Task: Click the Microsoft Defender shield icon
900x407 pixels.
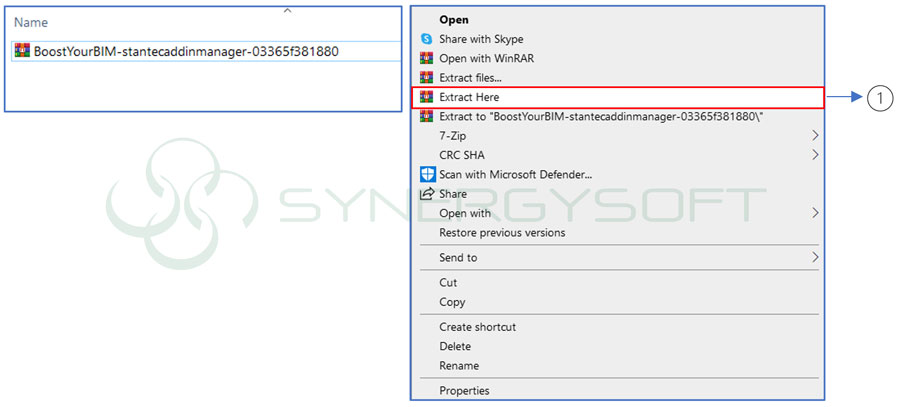Action: point(428,174)
